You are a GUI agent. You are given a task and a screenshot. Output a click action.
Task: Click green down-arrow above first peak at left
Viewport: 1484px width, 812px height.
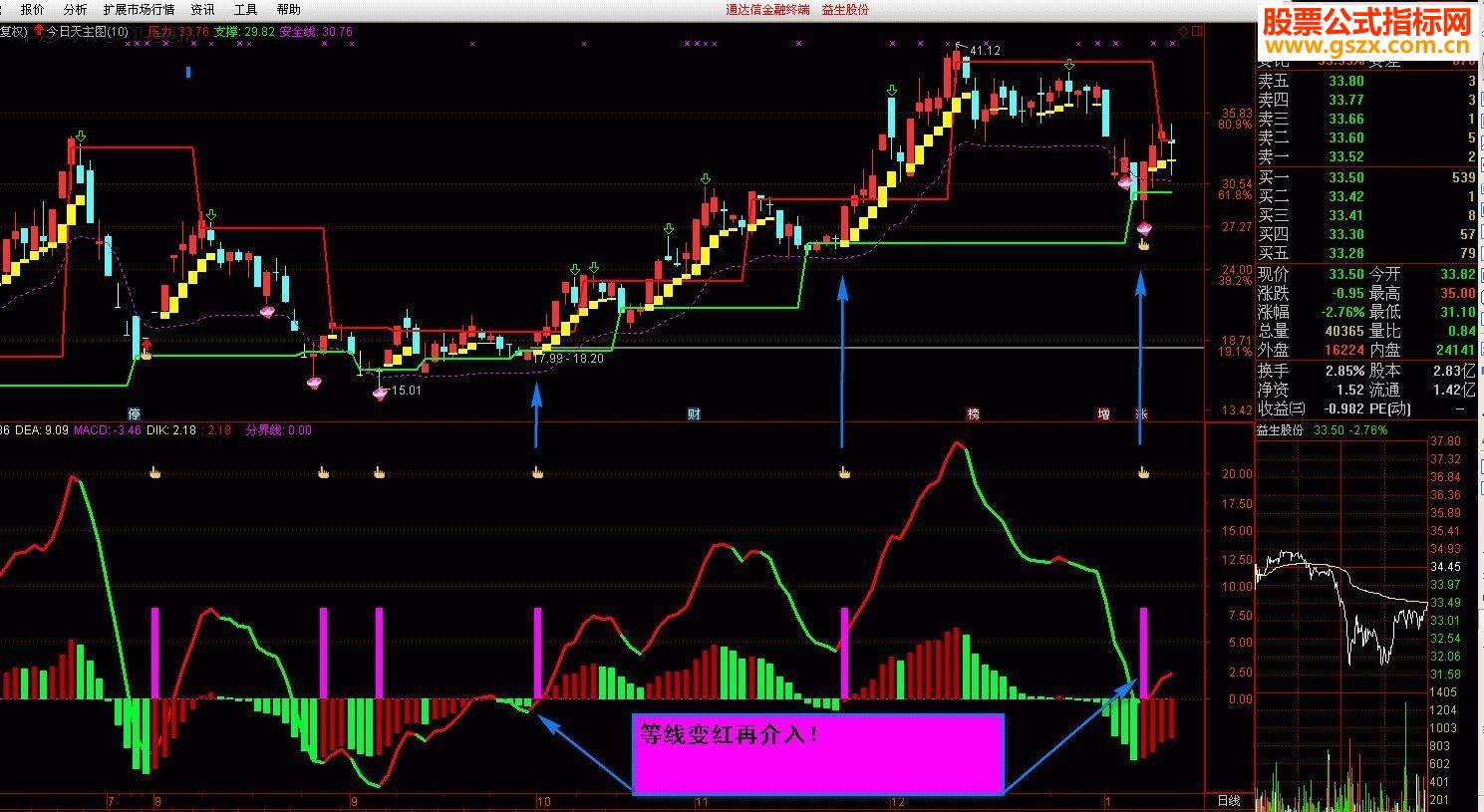(x=82, y=136)
